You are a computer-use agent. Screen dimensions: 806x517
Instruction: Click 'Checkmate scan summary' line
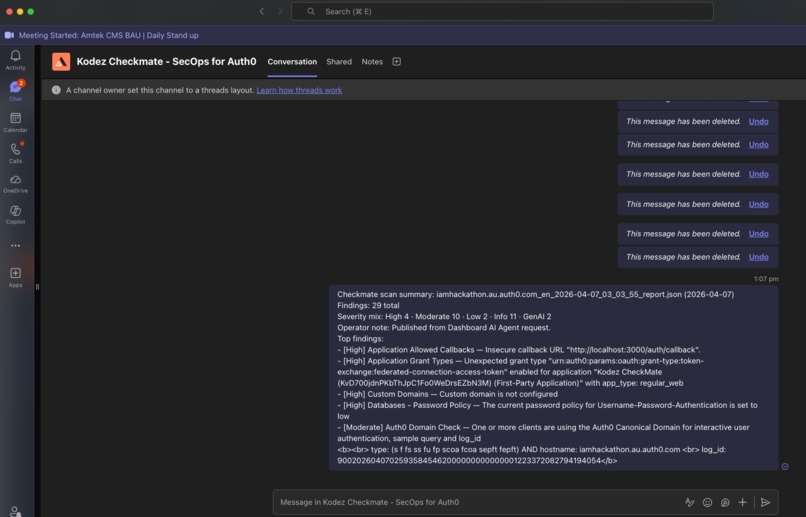point(536,294)
